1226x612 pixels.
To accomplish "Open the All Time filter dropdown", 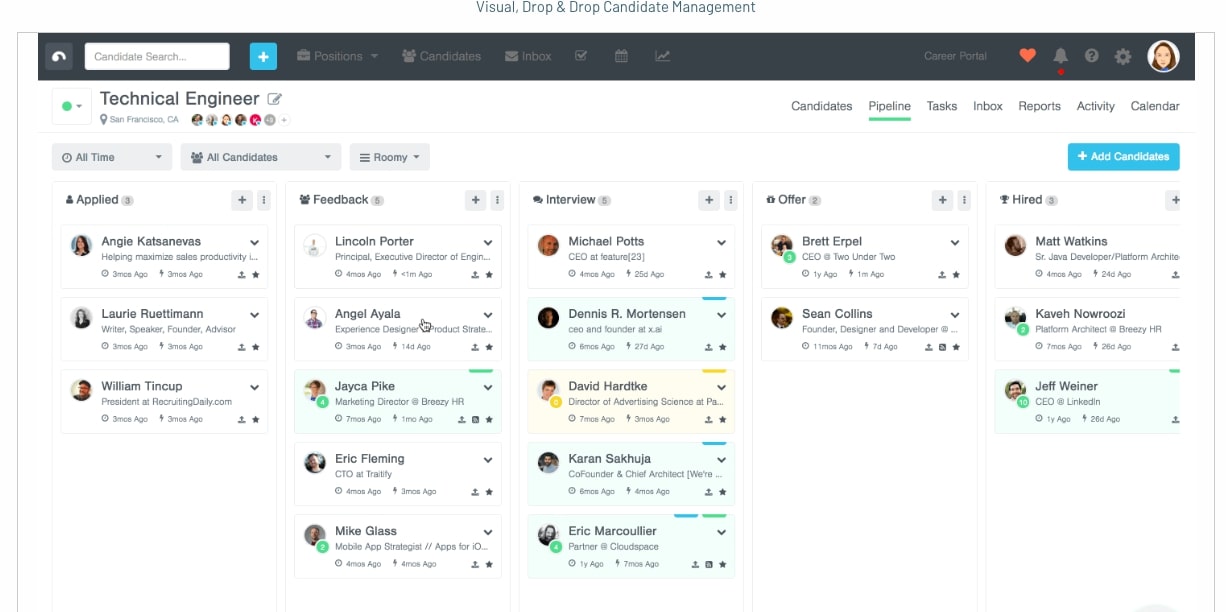I will 111,157.
